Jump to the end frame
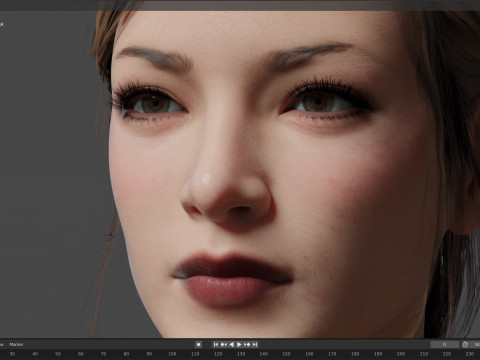Screen dimensions: 480x360 coord(255,344)
